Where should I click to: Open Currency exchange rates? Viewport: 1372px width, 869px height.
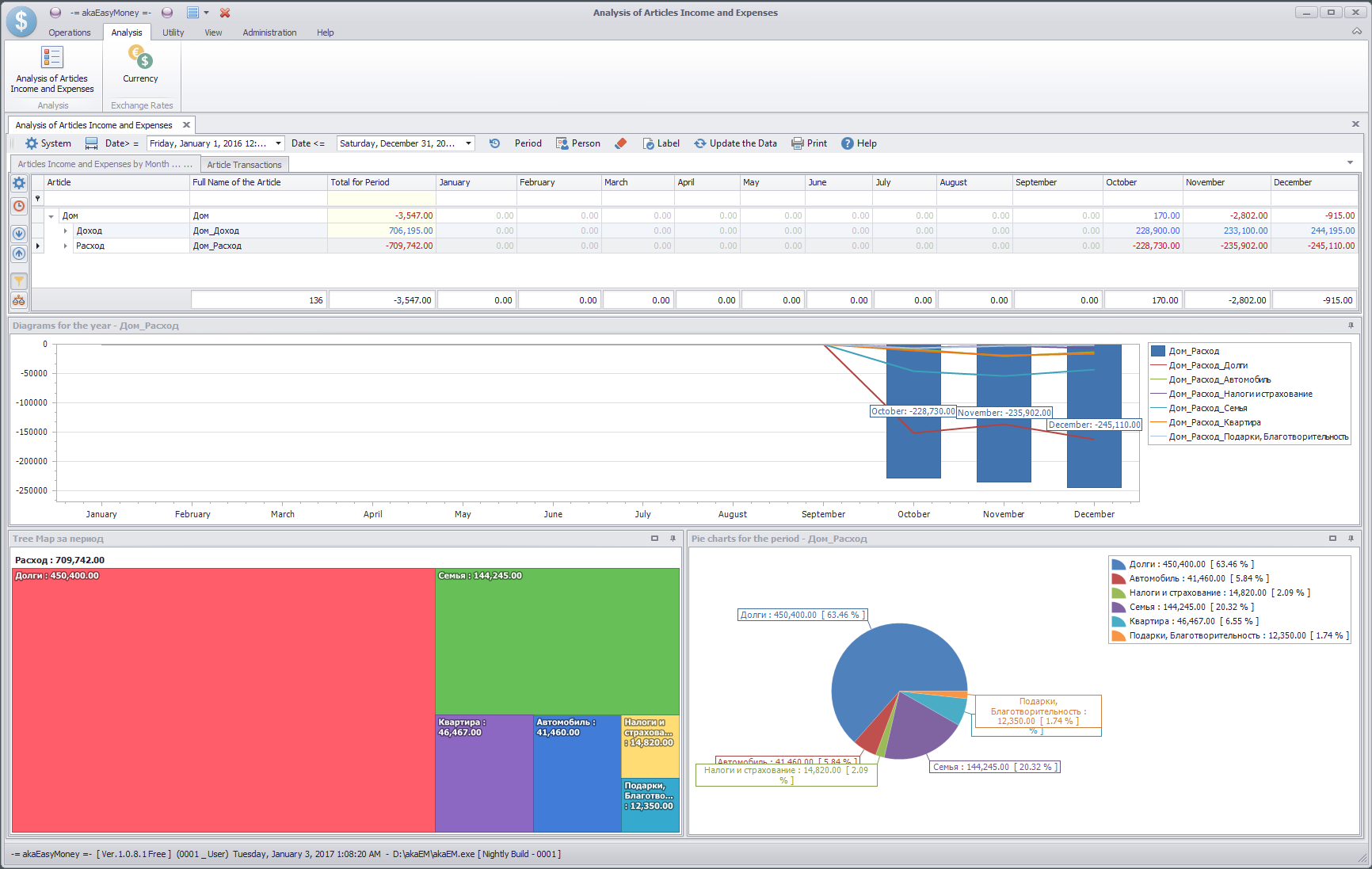coord(140,65)
